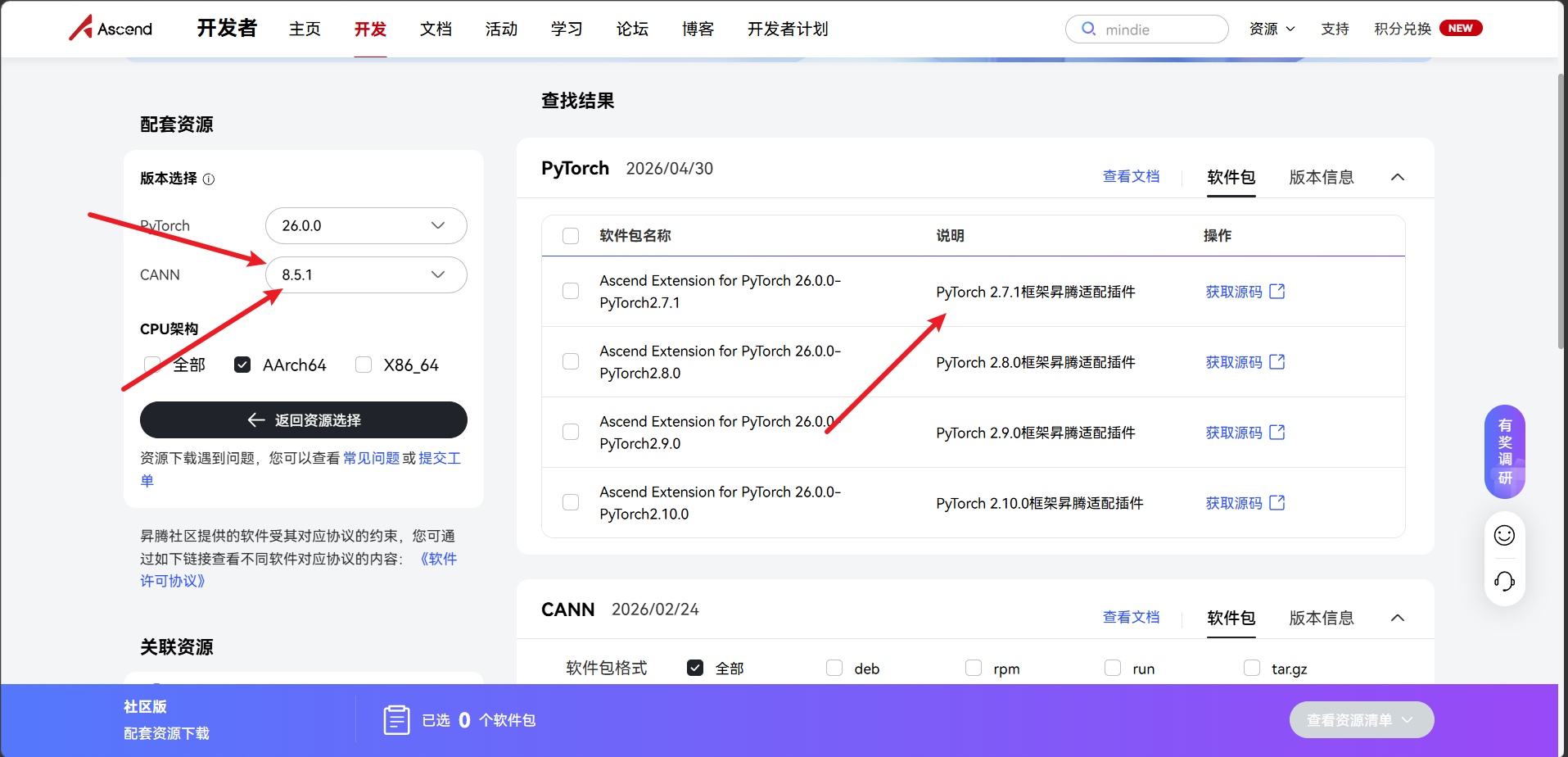Viewport: 1568px width, 757px height.
Task: Check the PyTorch2.8.0 package checkbox
Action: (571, 361)
